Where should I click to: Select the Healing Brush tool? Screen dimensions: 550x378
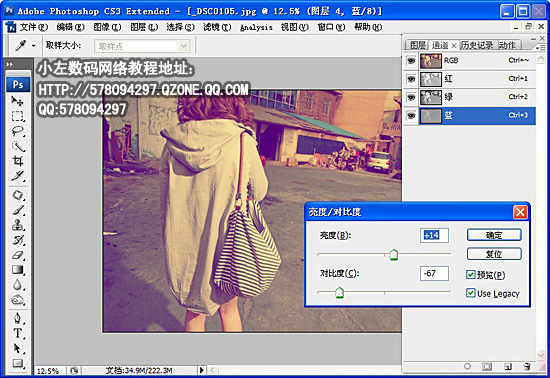click(x=18, y=195)
